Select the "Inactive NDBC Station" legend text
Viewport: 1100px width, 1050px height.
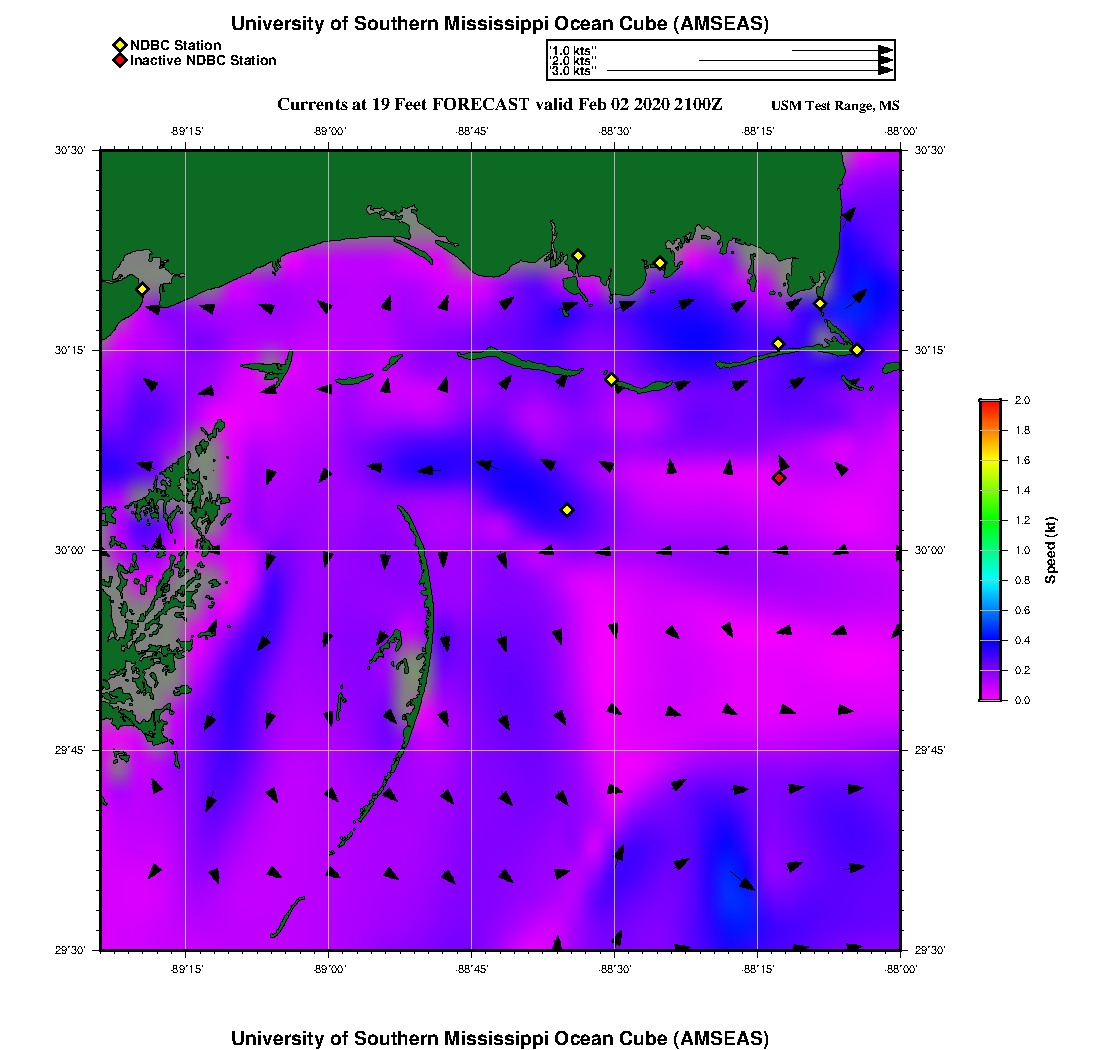[x=203, y=61]
